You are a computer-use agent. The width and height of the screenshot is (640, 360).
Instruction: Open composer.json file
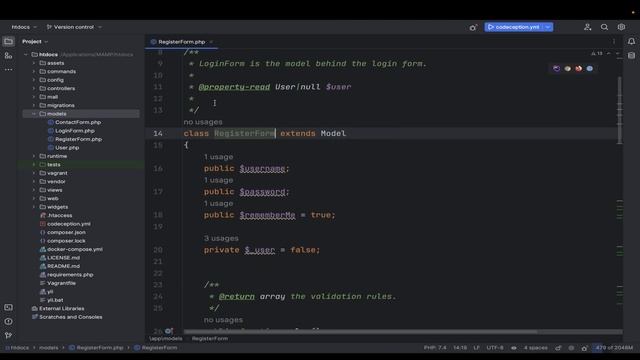click(66, 232)
